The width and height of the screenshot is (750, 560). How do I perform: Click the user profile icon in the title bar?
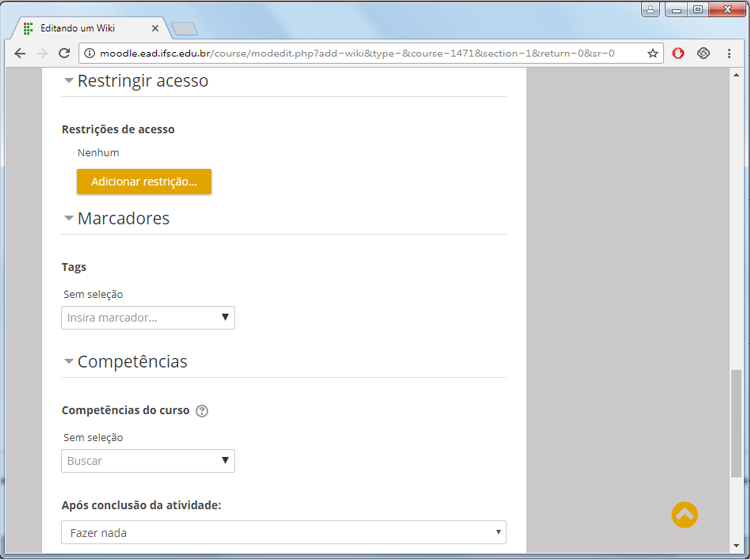651,10
